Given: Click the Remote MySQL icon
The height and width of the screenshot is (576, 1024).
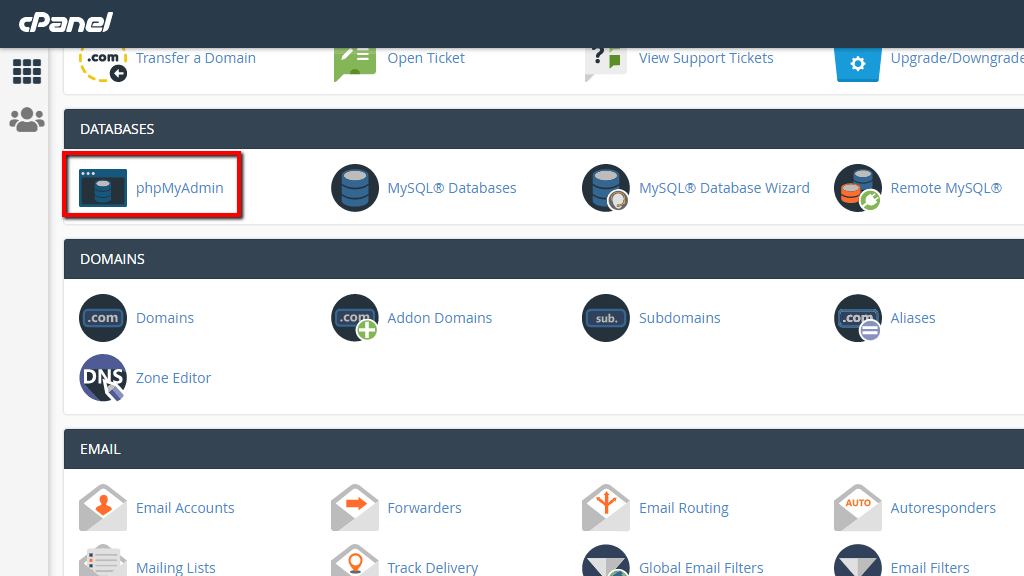Looking at the screenshot, I should click(x=857, y=188).
